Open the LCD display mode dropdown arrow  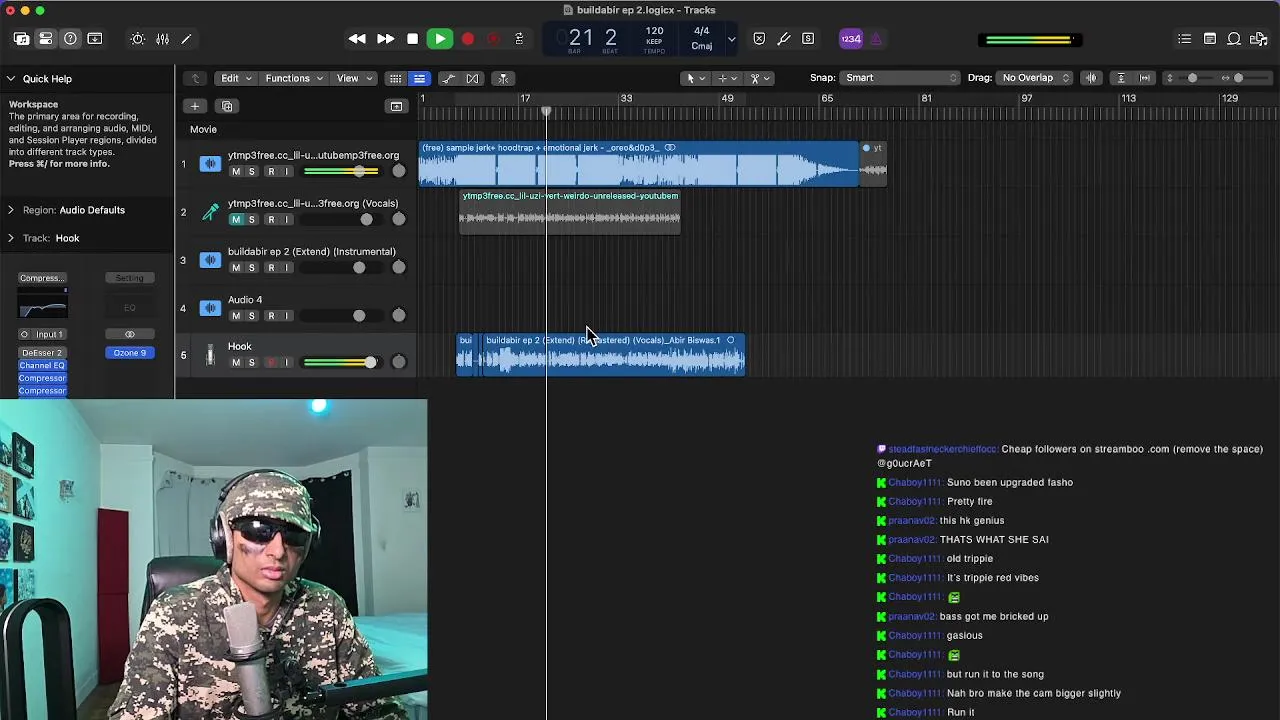[x=731, y=39]
